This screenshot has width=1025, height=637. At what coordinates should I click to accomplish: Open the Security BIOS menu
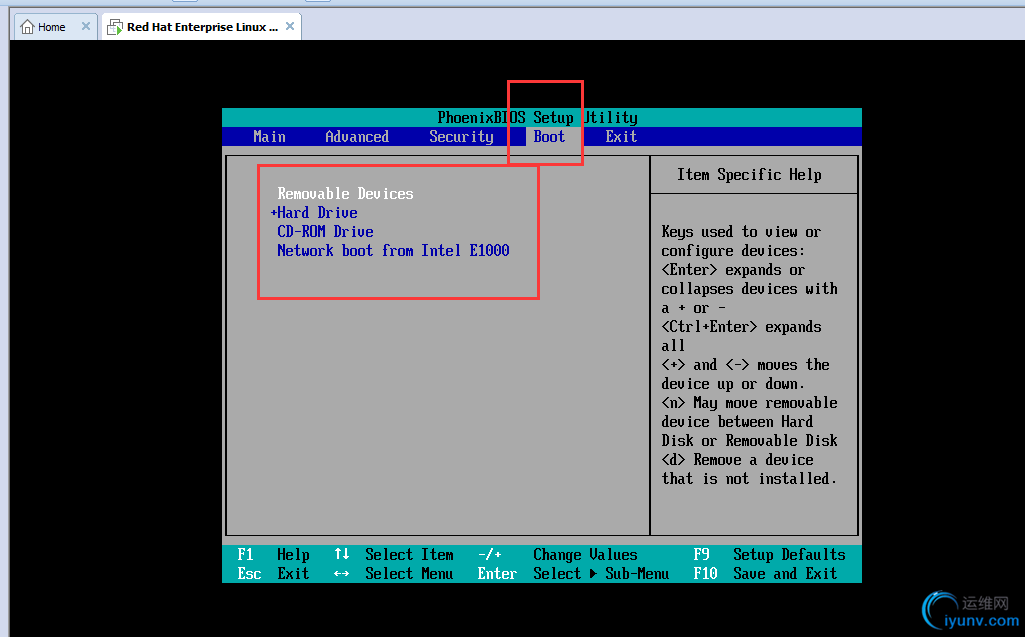pyautogui.click(x=461, y=137)
